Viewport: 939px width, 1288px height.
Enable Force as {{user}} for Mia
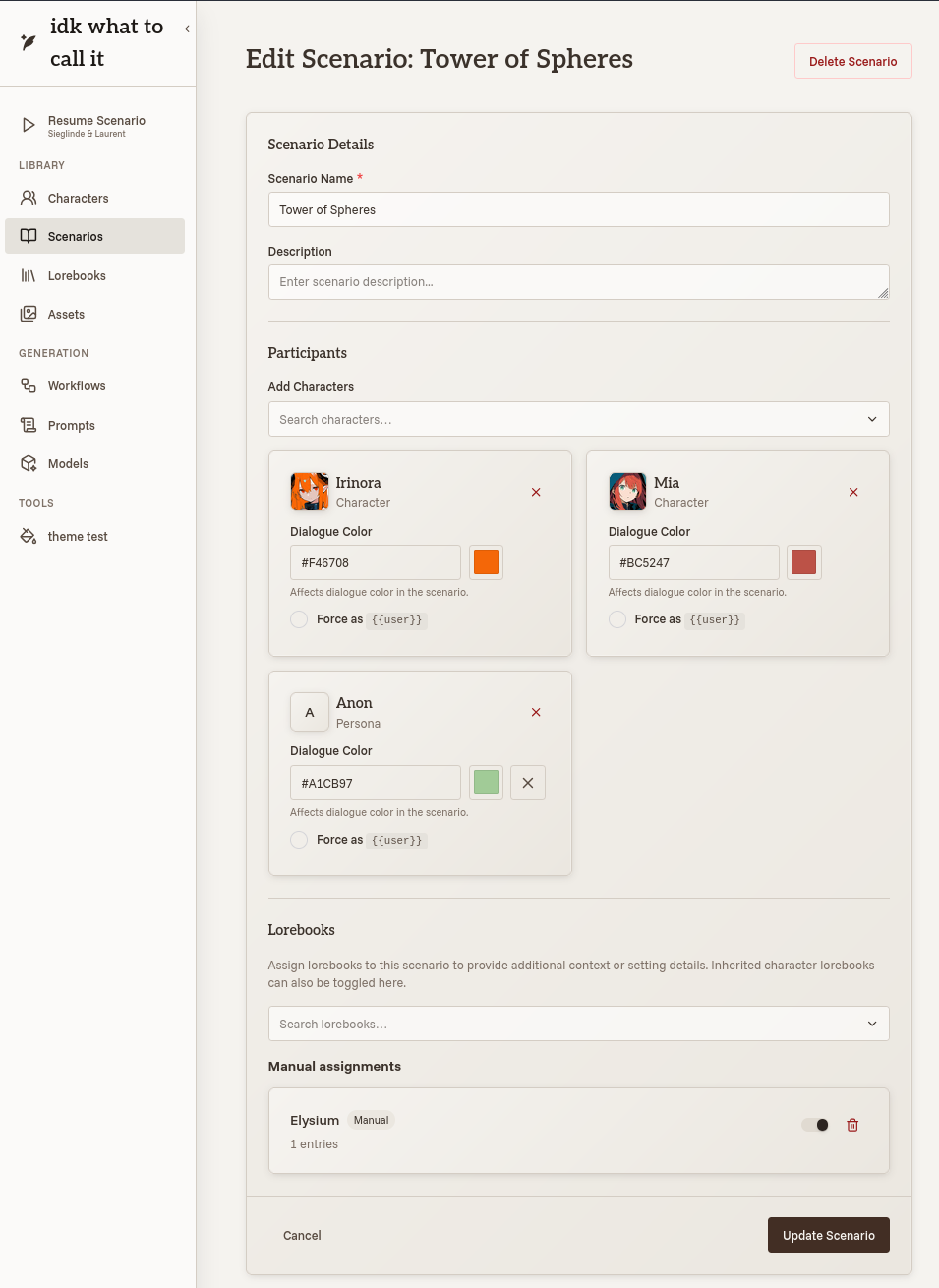[x=617, y=619]
